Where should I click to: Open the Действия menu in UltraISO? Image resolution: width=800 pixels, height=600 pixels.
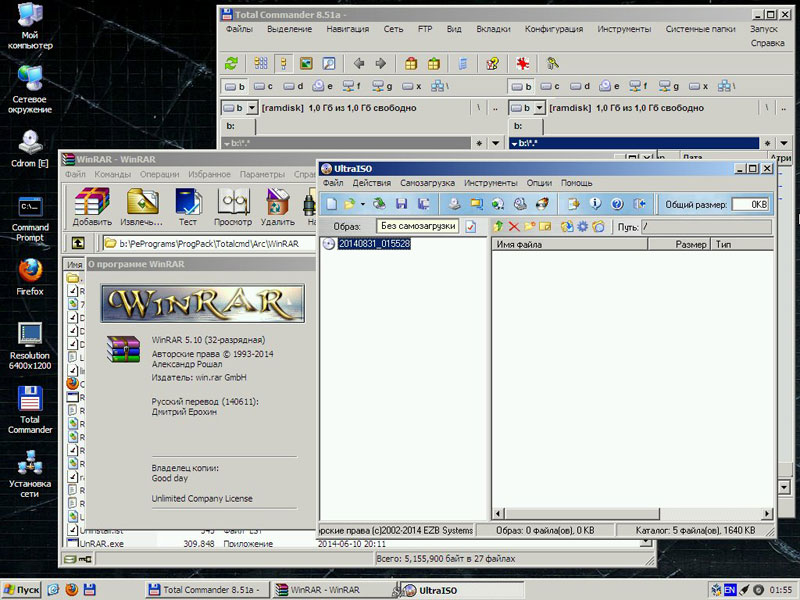(372, 183)
